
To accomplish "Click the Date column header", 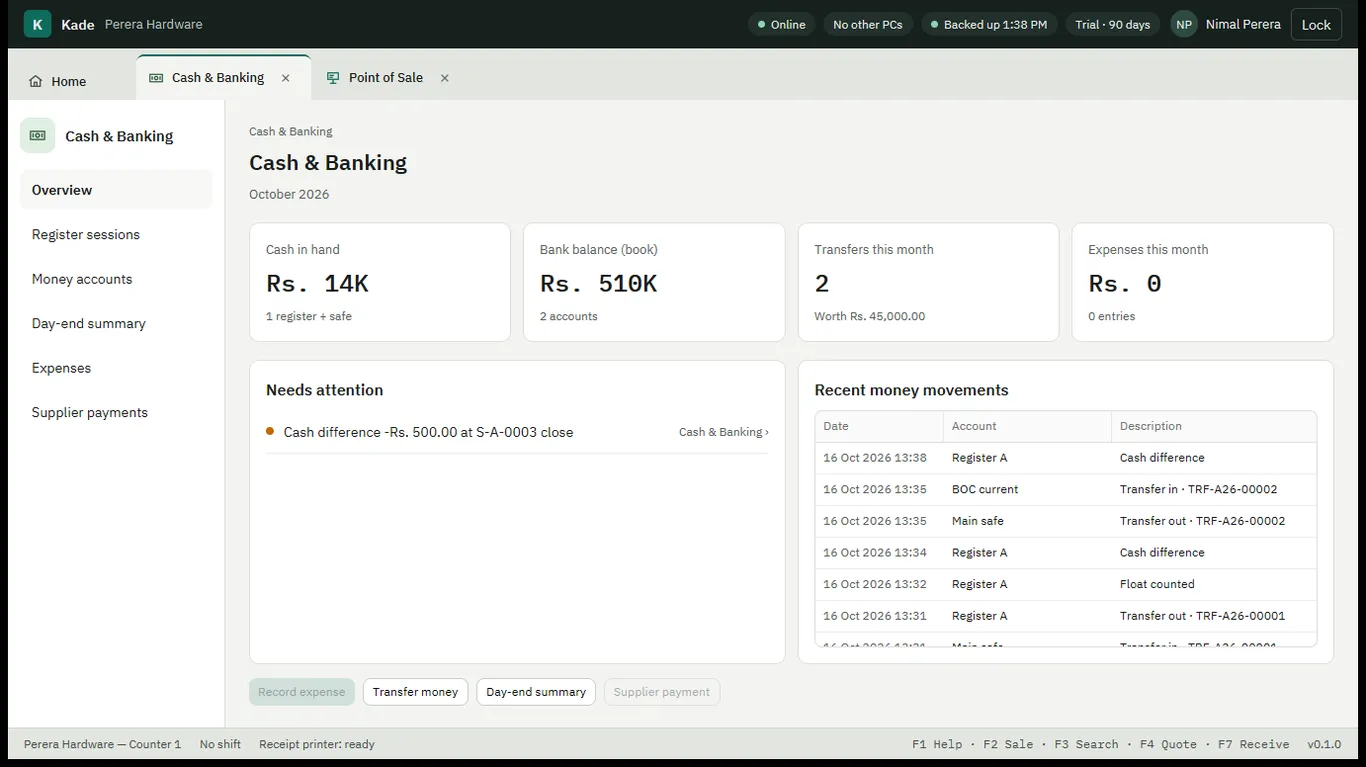I will (x=879, y=427).
